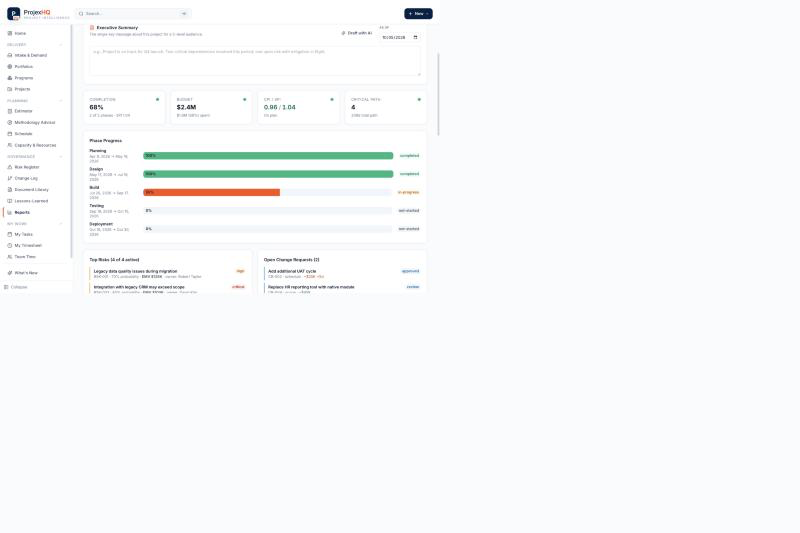Click the sidebar vertical scrollbar
Screen dimensions: 800x533
(71, 140)
